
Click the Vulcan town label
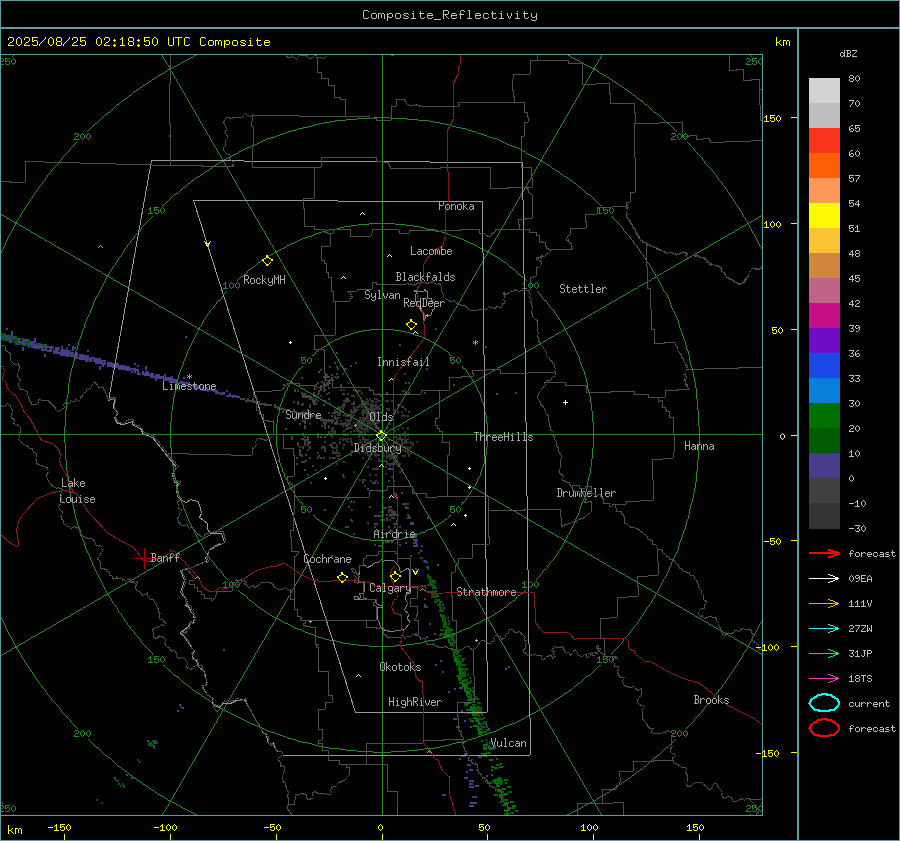pyautogui.click(x=508, y=743)
